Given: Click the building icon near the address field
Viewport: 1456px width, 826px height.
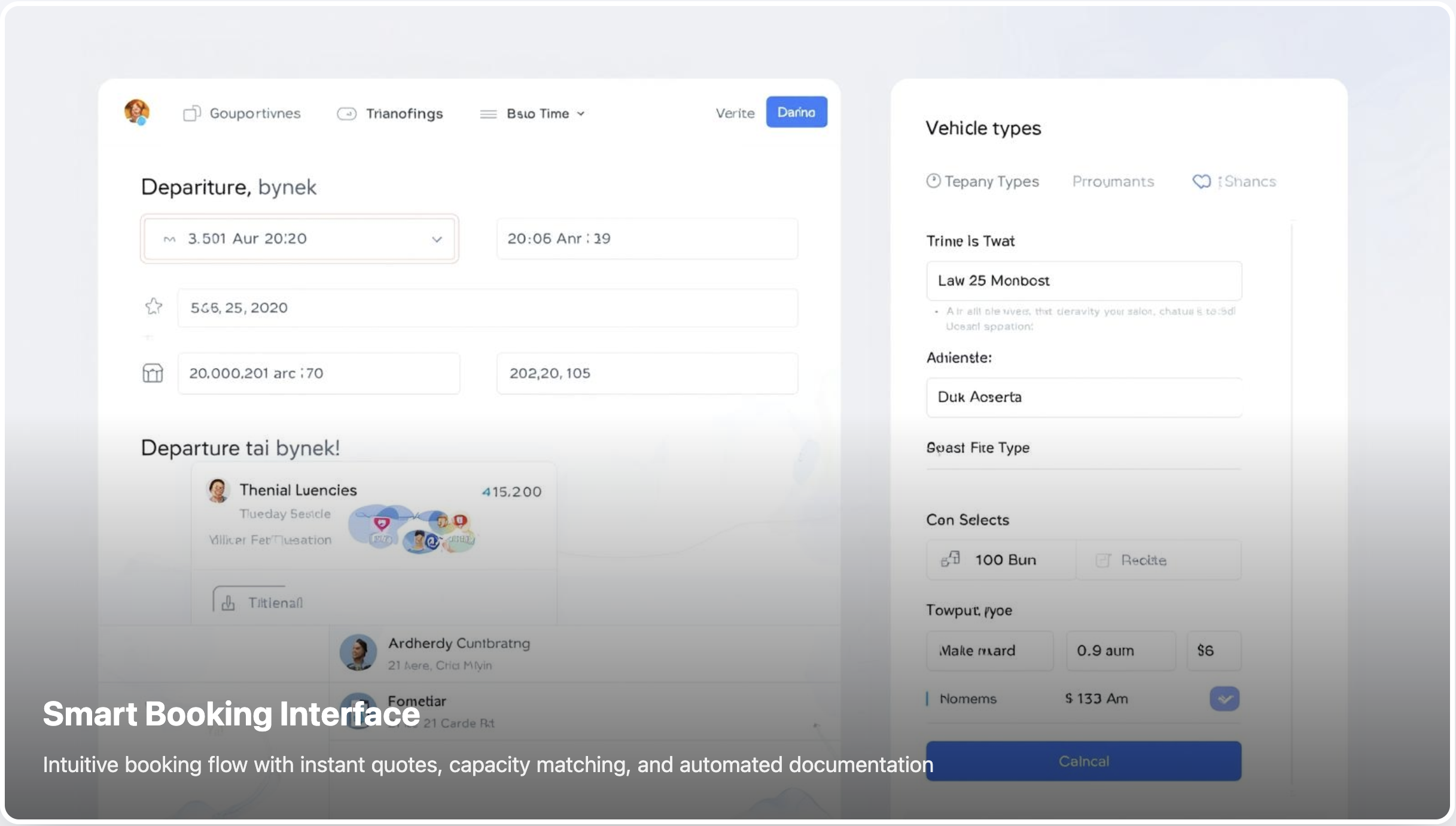Looking at the screenshot, I should (153, 373).
